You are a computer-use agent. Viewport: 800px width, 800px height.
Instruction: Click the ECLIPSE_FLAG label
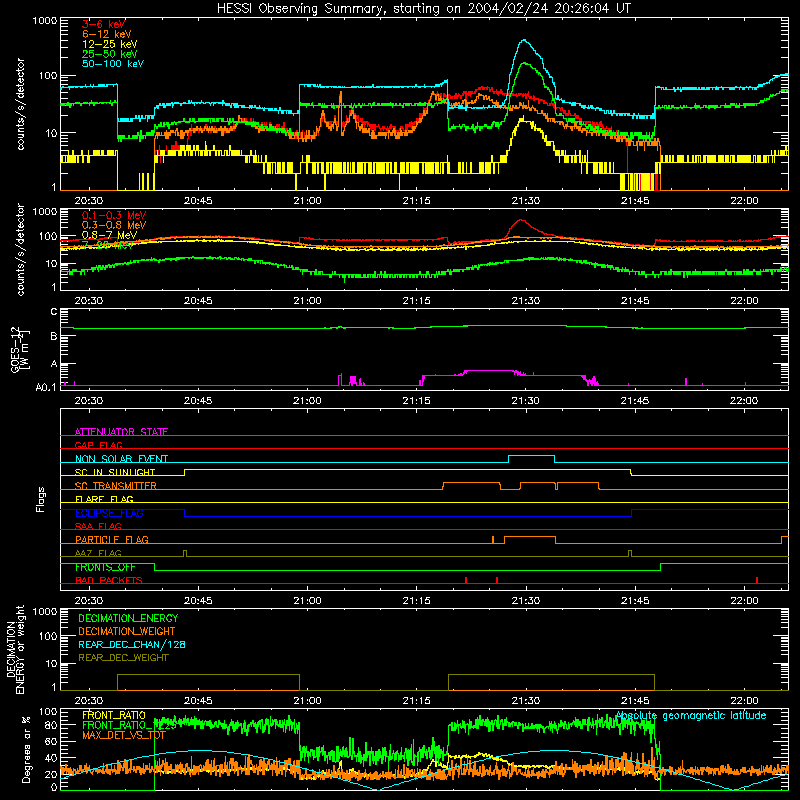click(x=109, y=513)
